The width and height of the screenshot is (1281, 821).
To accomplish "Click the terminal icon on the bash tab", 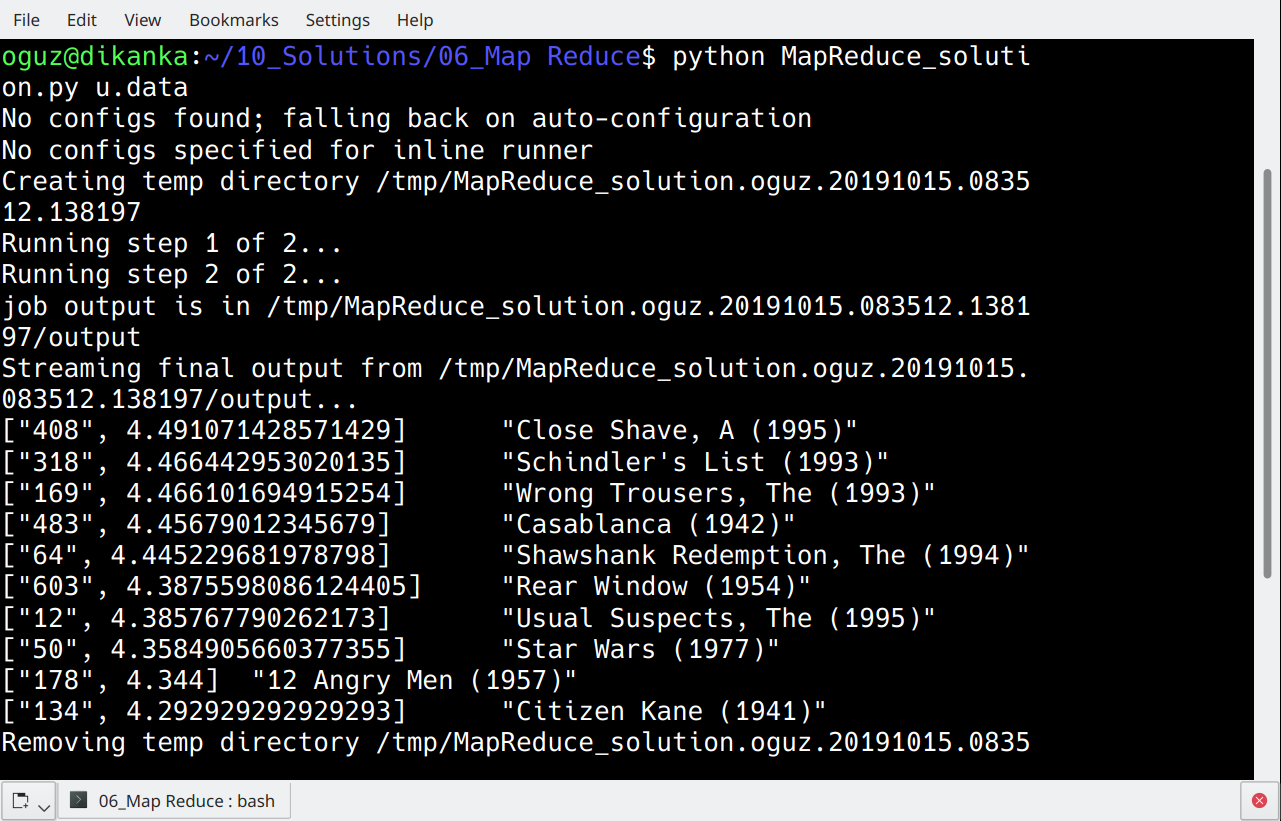I will pos(79,801).
